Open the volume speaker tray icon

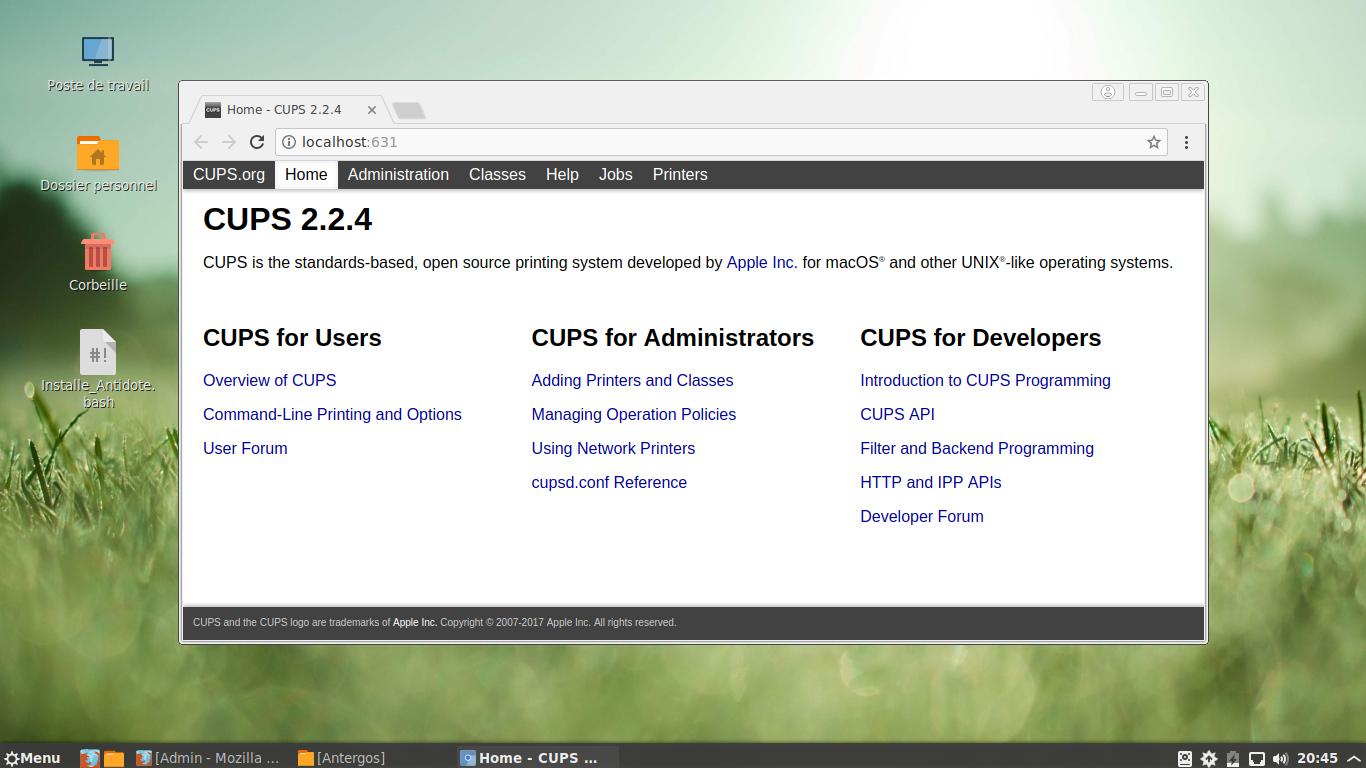click(x=1280, y=758)
